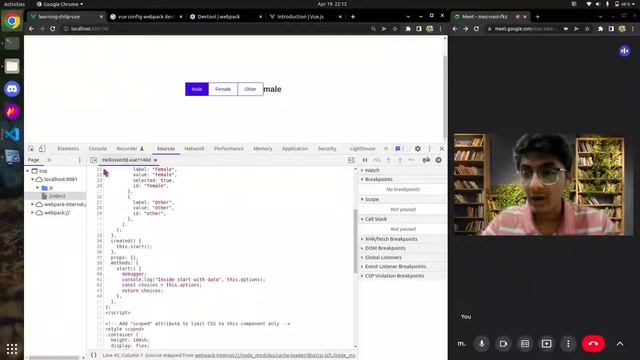The height and width of the screenshot is (360, 640).
Task: Toggle the device toolbar icon in DevTools
Action: 42,149
